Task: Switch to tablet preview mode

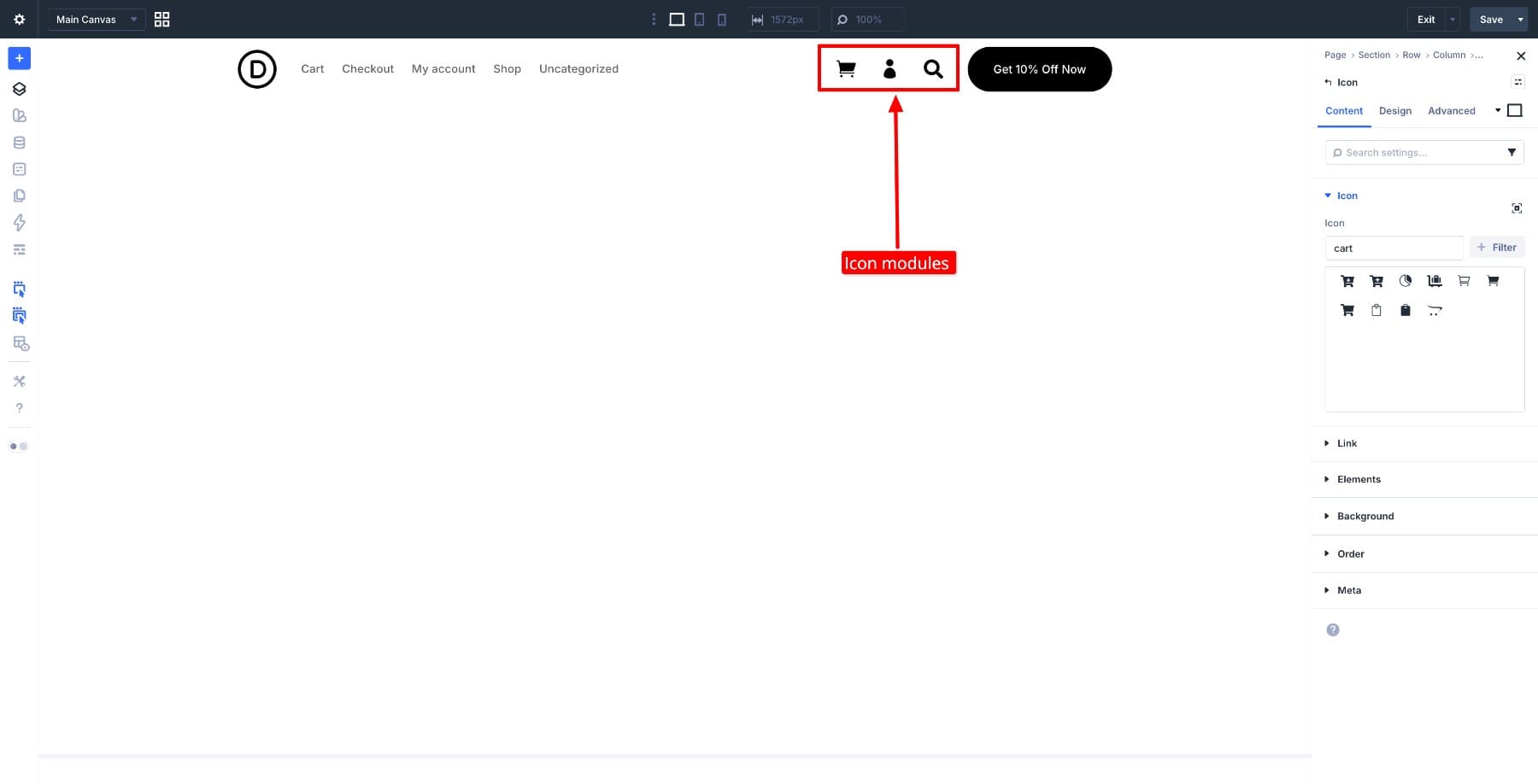Action: (x=699, y=19)
